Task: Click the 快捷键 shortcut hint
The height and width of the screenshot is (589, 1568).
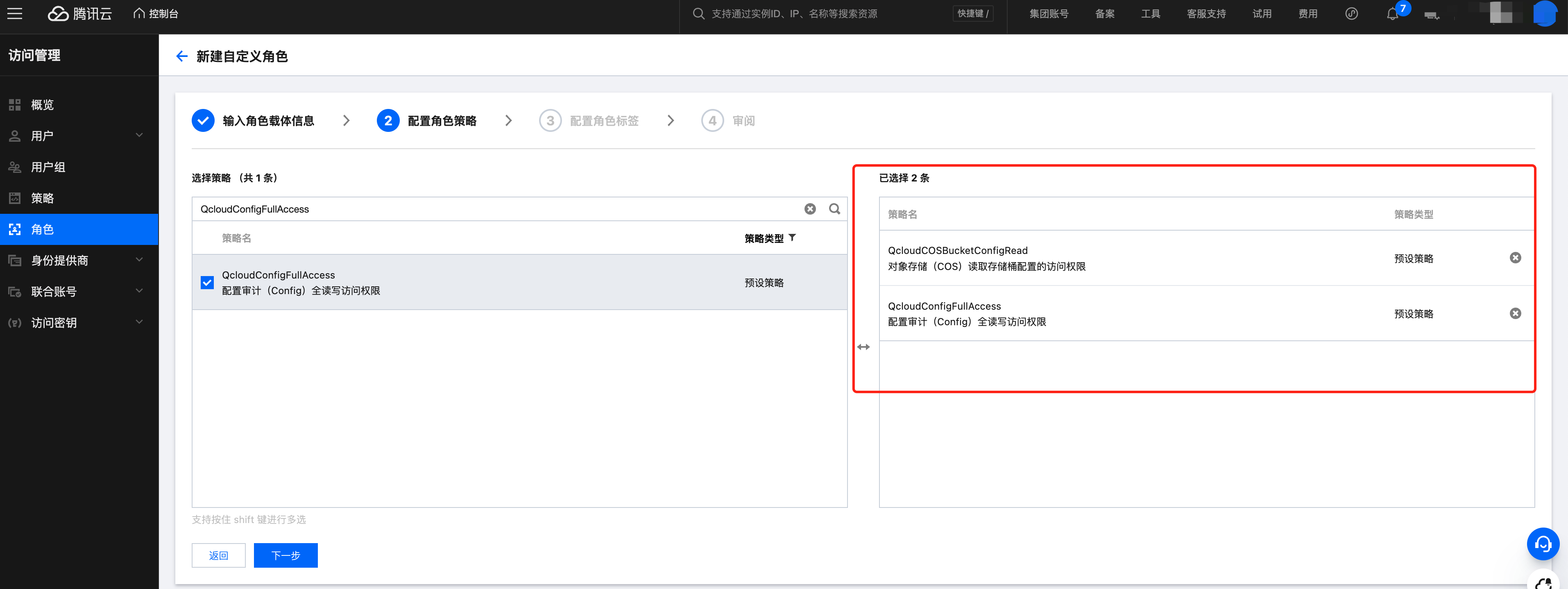Action: point(973,14)
